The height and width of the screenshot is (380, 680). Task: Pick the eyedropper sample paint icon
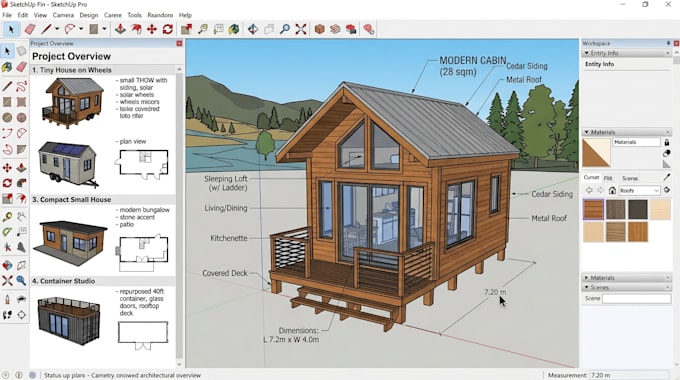[667, 177]
